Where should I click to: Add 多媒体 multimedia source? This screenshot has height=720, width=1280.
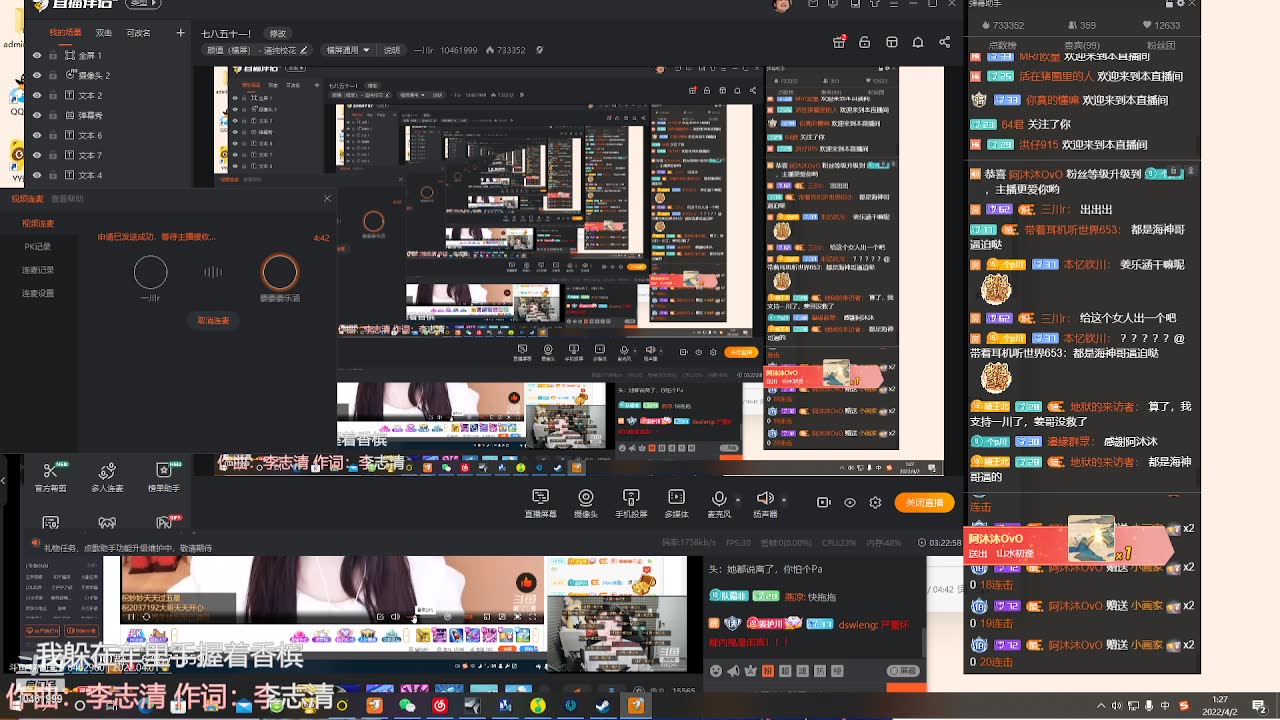point(677,504)
